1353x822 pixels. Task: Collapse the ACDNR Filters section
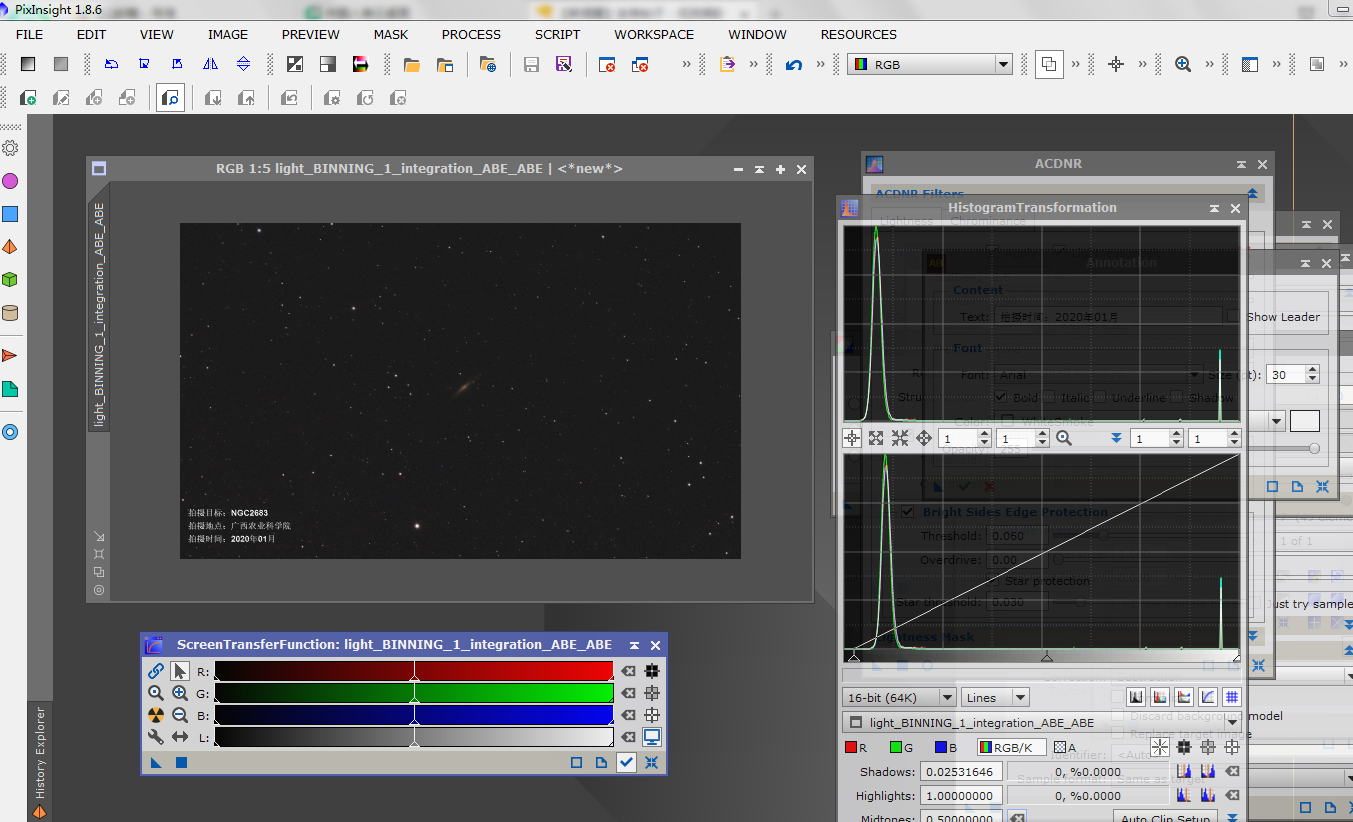coord(1252,194)
